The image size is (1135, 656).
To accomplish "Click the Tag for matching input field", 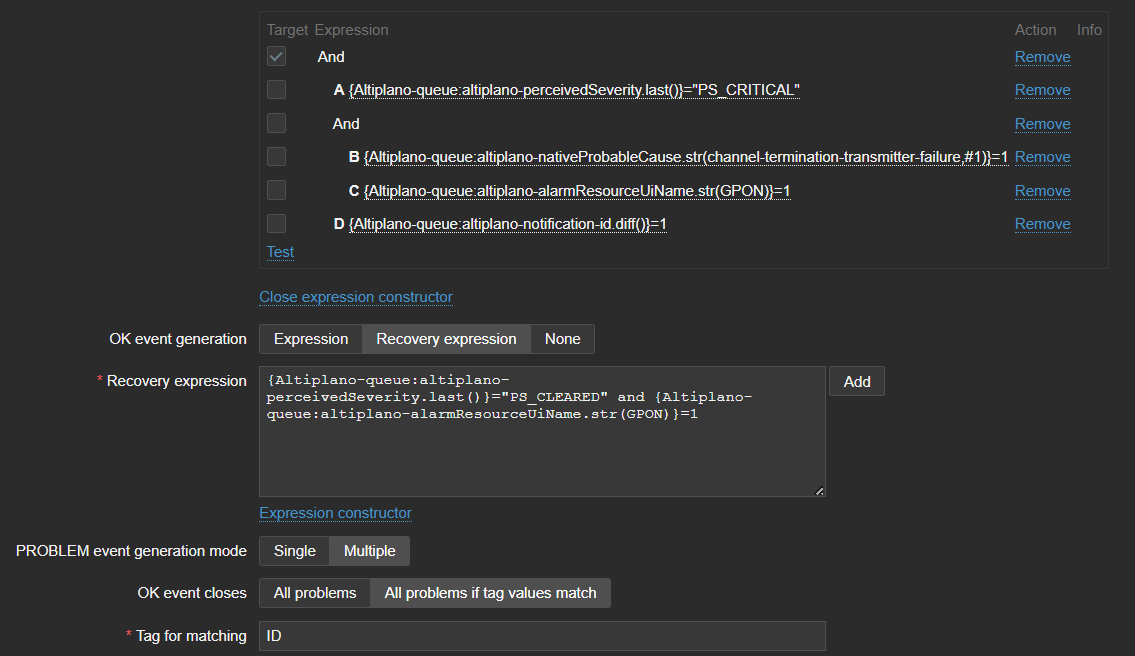I will 541,636.
